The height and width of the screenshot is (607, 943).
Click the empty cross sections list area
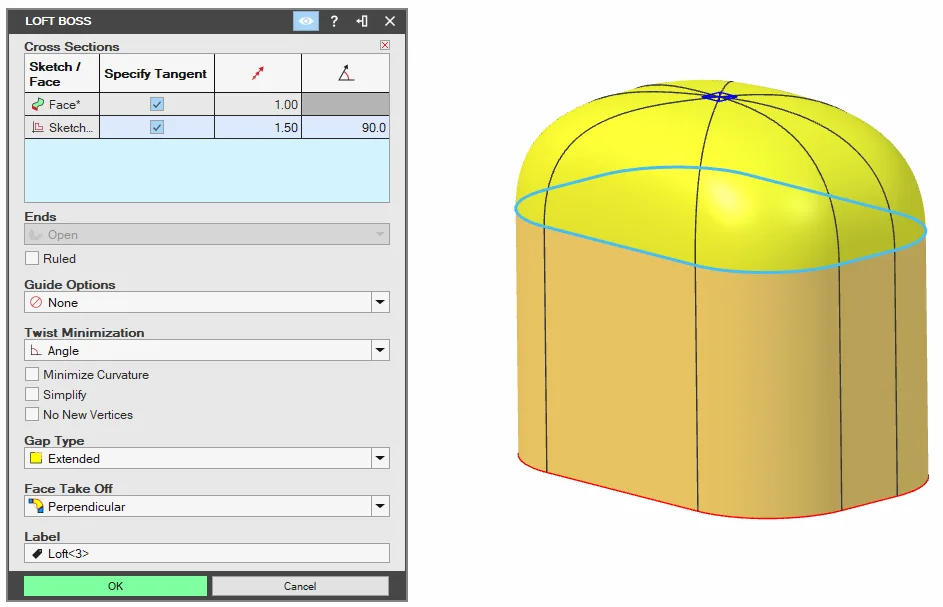pos(207,170)
